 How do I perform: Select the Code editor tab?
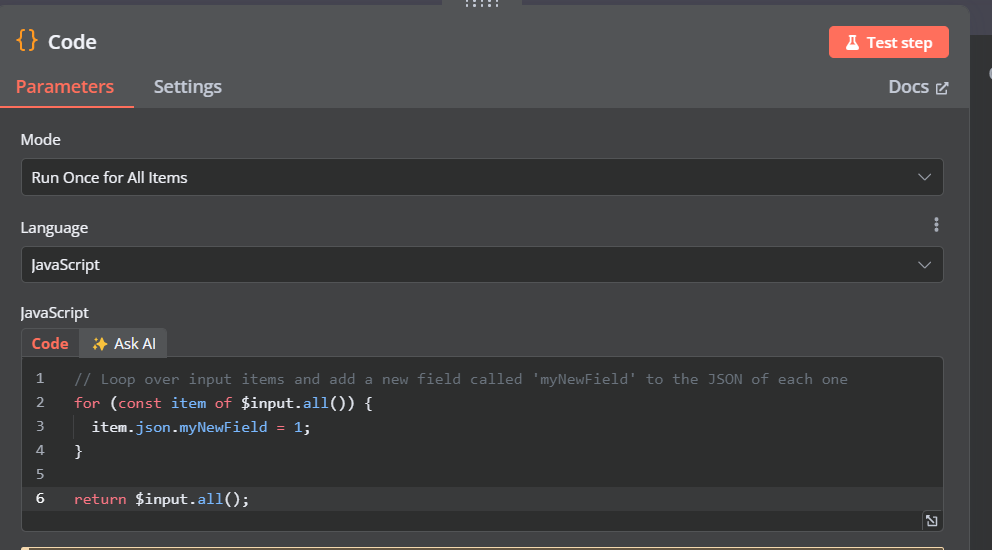50,343
